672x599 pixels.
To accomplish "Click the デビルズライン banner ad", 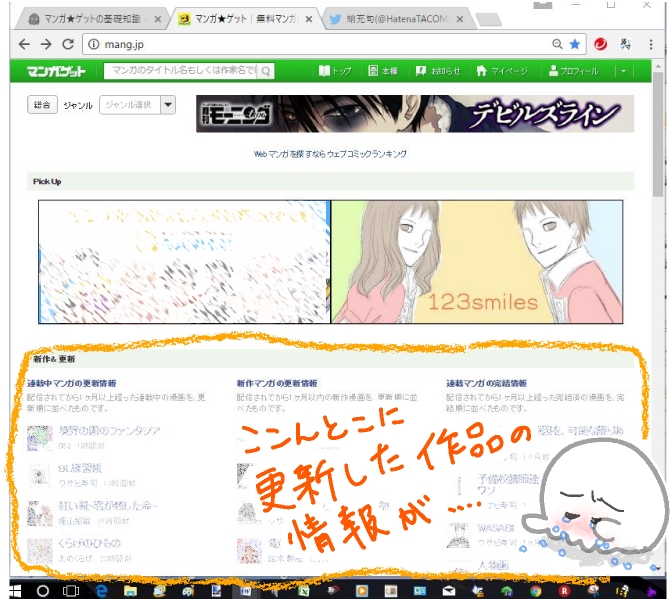I will (x=415, y=114).
